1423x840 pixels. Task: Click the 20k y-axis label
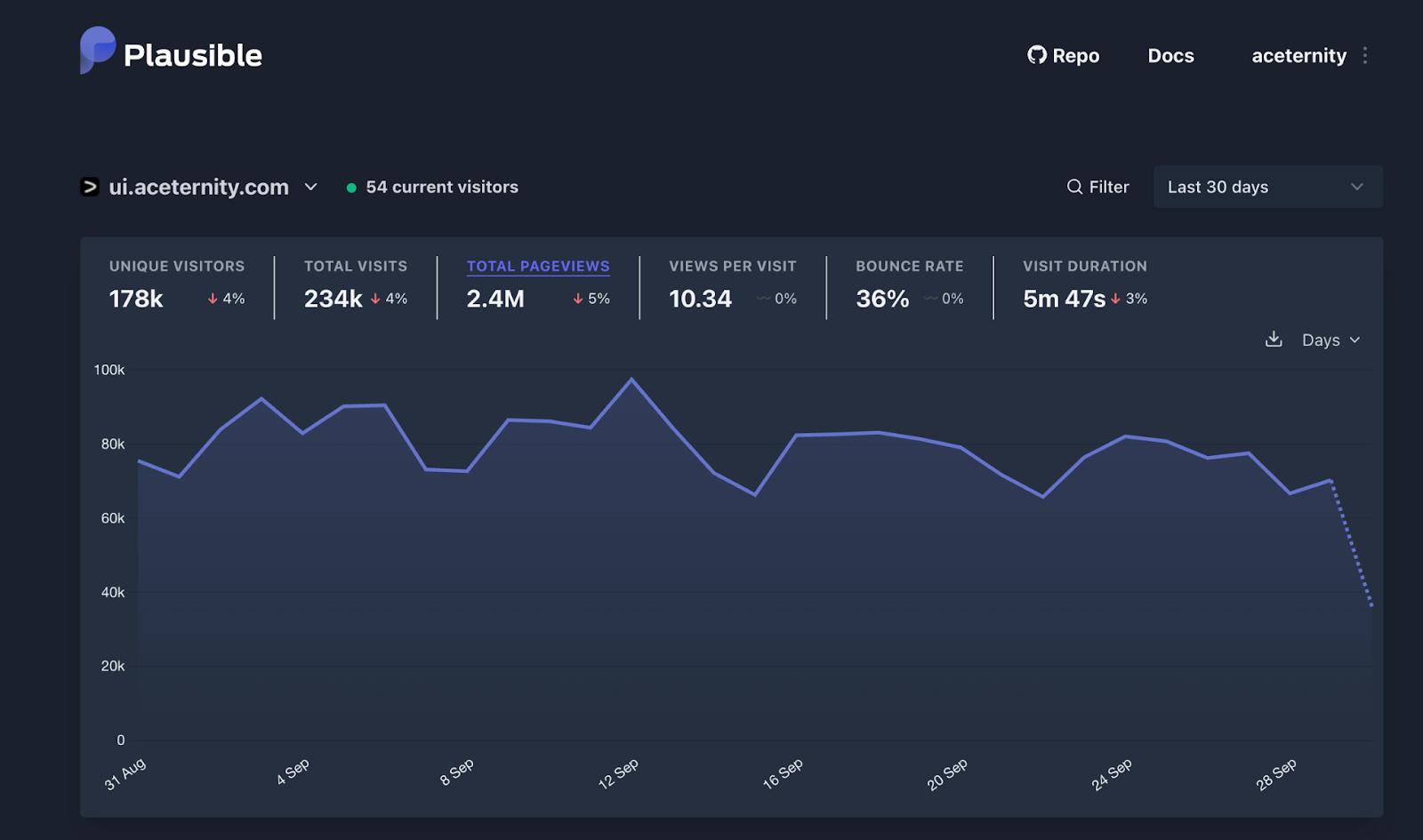[113, 666]
